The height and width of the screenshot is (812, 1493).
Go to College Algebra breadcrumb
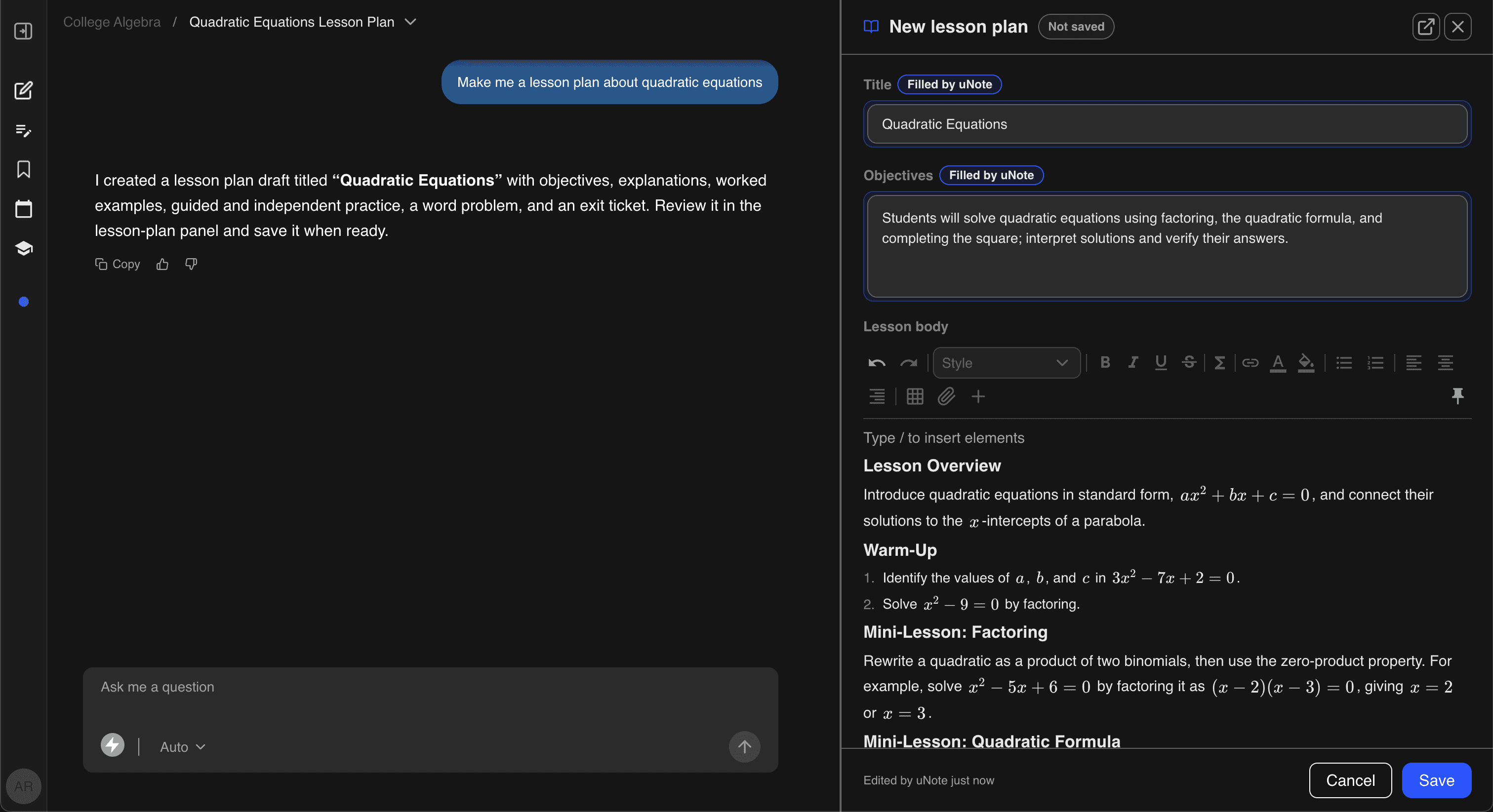point(112,22)
